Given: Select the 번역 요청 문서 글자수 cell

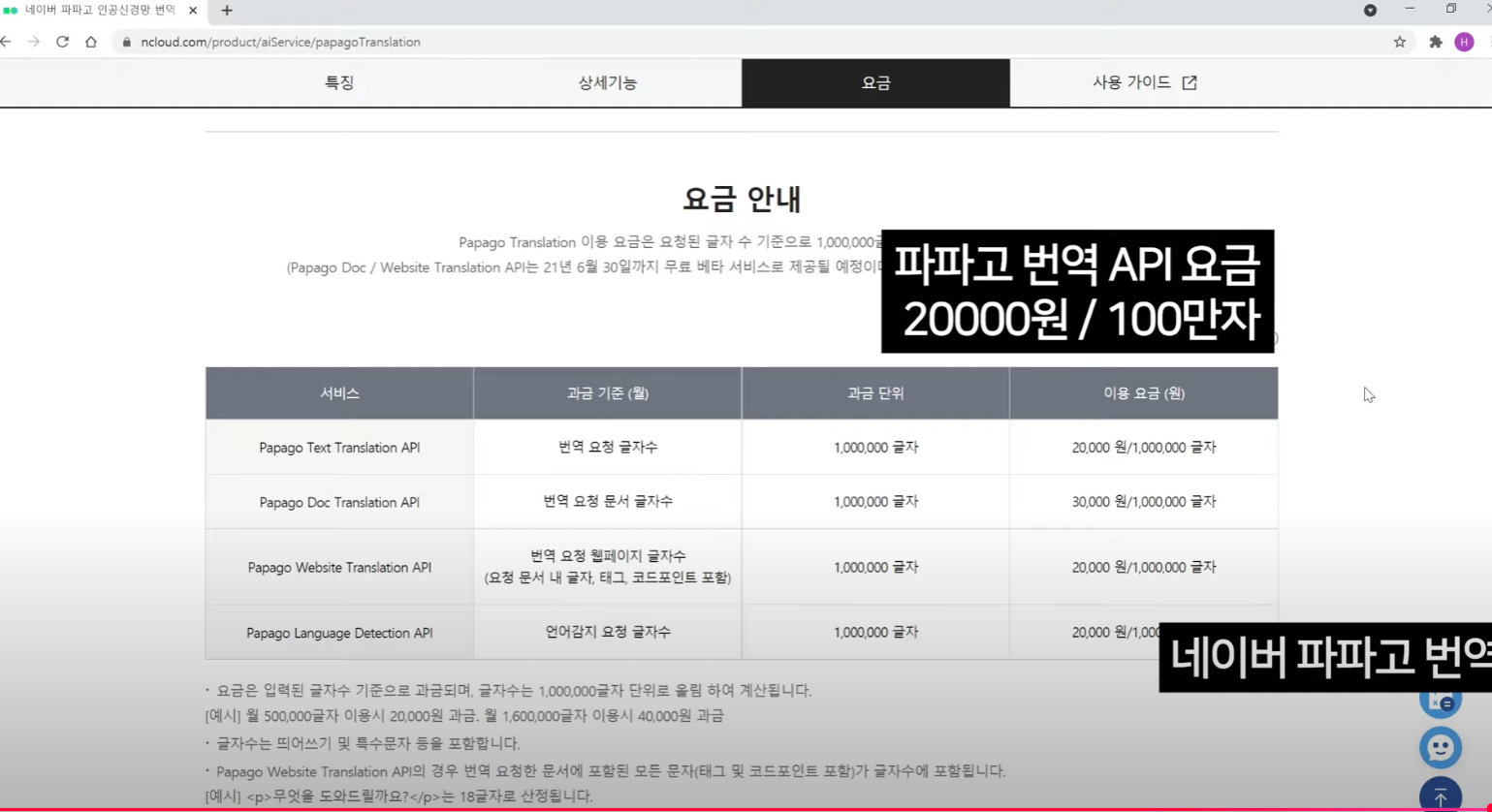Looking at the screenshot, I should [x=608, y=501].
